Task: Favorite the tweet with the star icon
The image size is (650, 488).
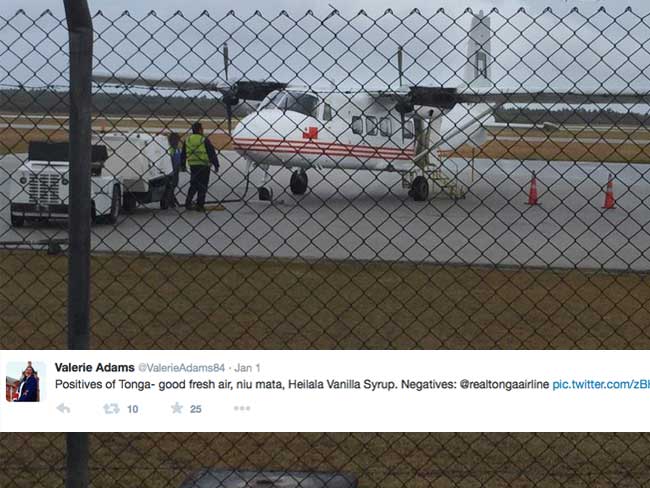Action: (x=177, y=408)
